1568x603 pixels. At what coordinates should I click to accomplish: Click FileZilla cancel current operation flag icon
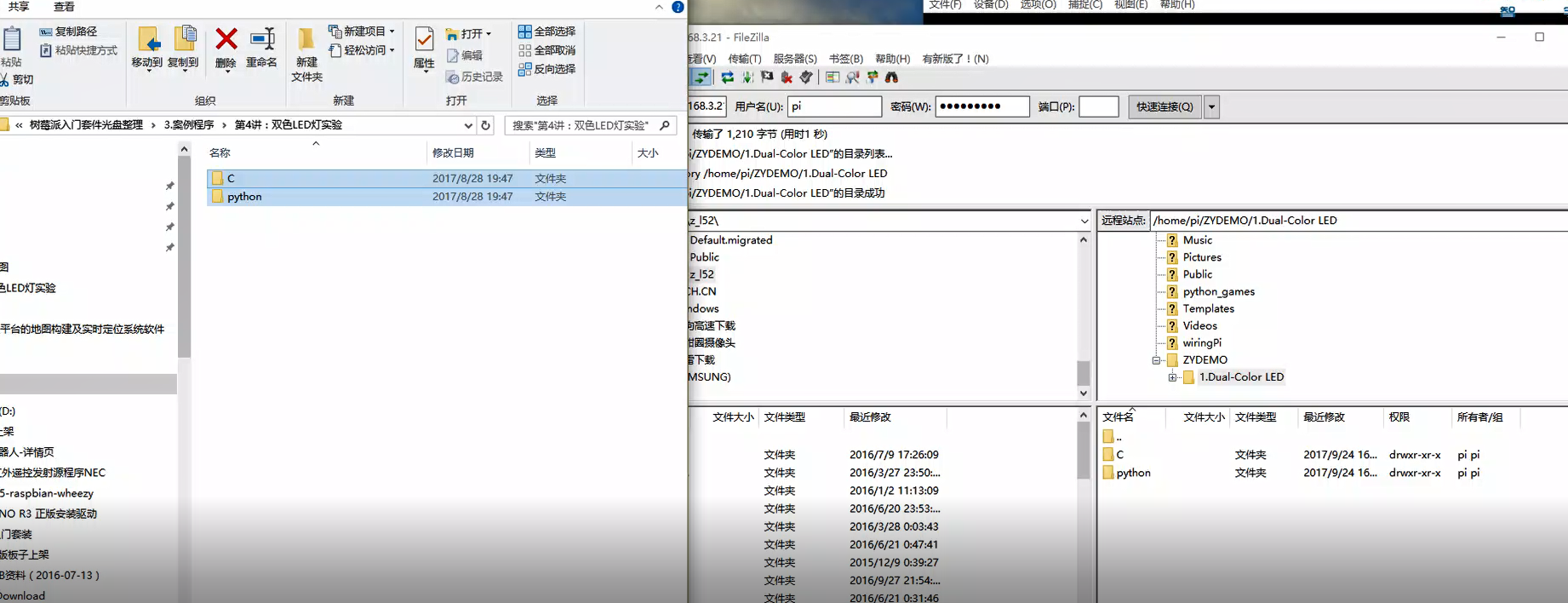[x=767, y=78]
